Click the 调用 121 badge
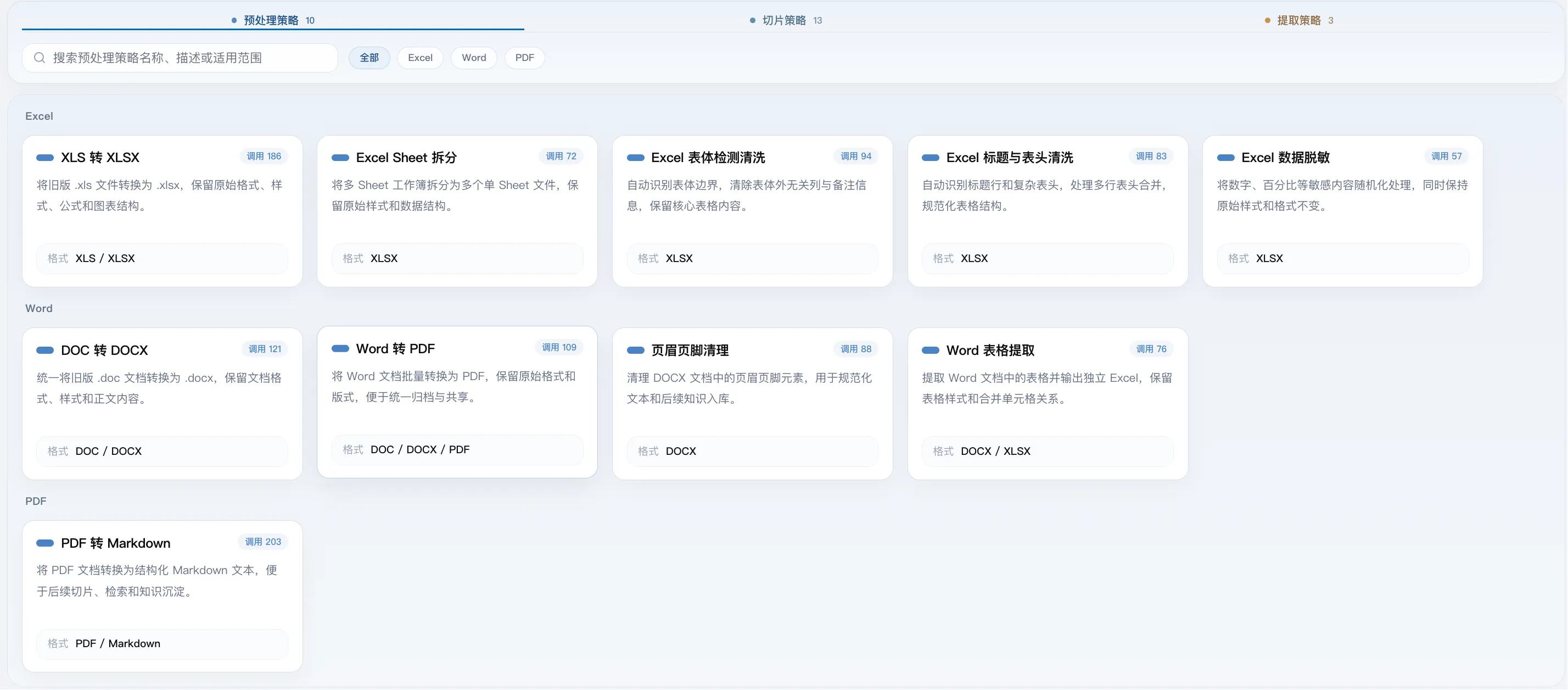 pos(265,349)
